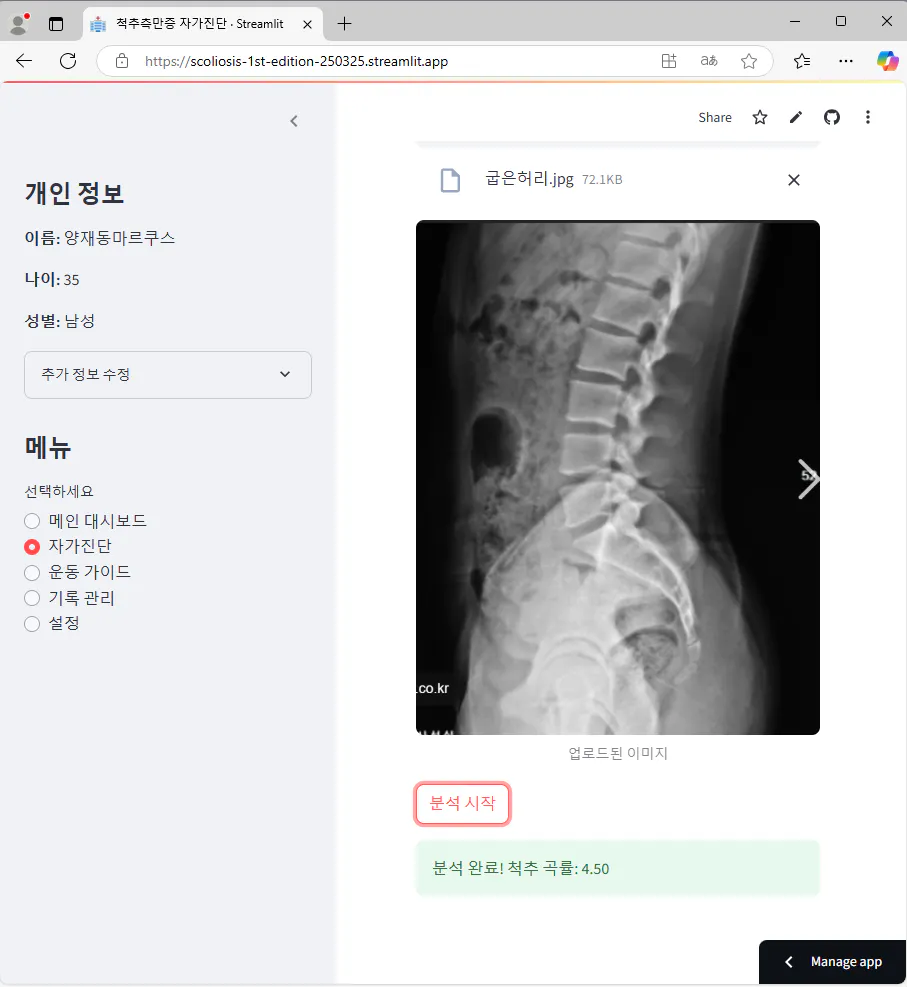This screenshot has width=907, height=987.
Task: Open site information via the address bar lock
Action: tap(120, 60)
